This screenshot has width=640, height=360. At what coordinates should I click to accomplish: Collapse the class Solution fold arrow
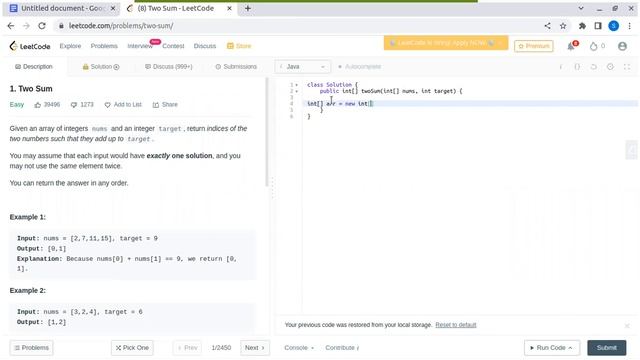point(297,85)
